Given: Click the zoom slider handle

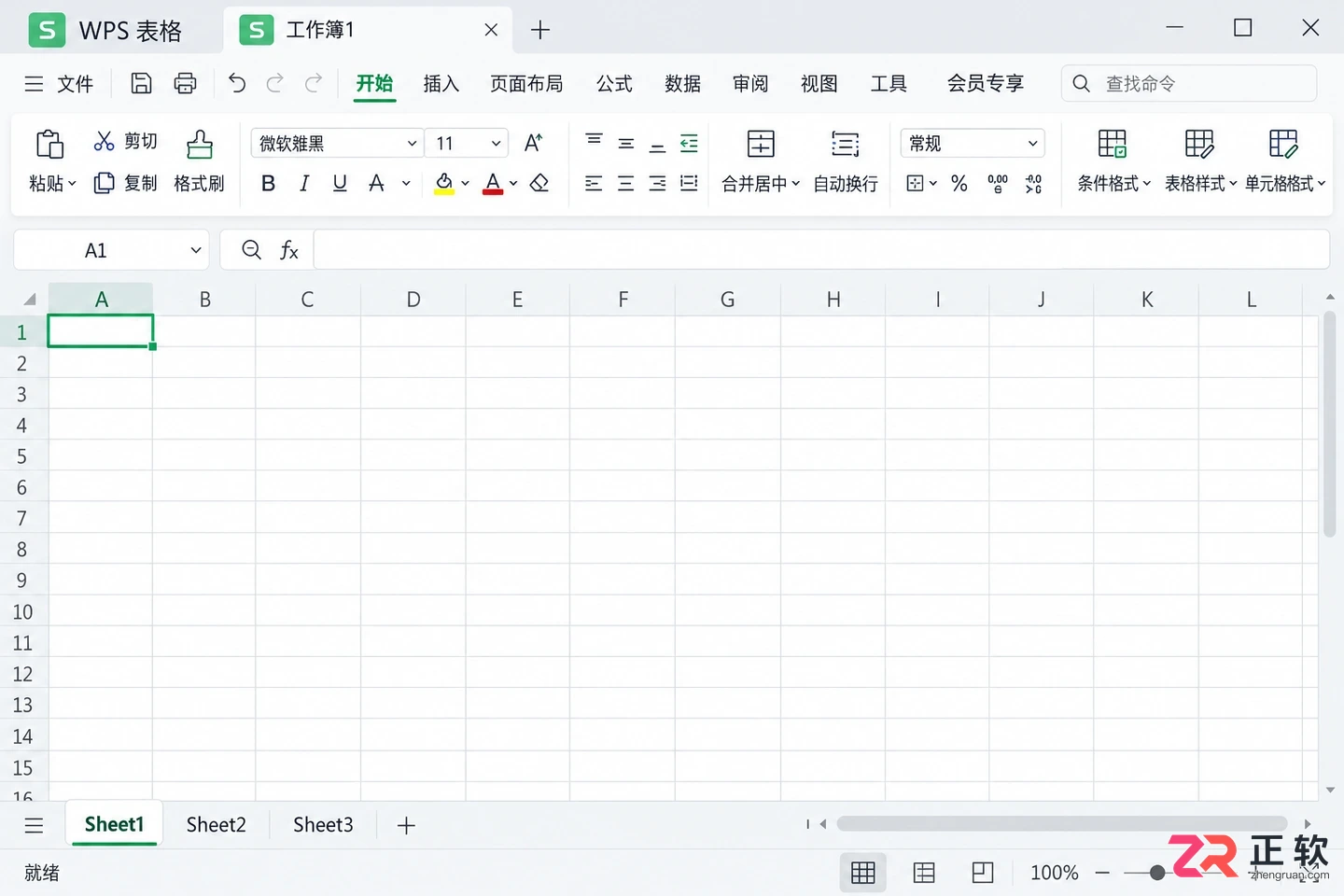Looking at the screenshot, I should 1157,873.
